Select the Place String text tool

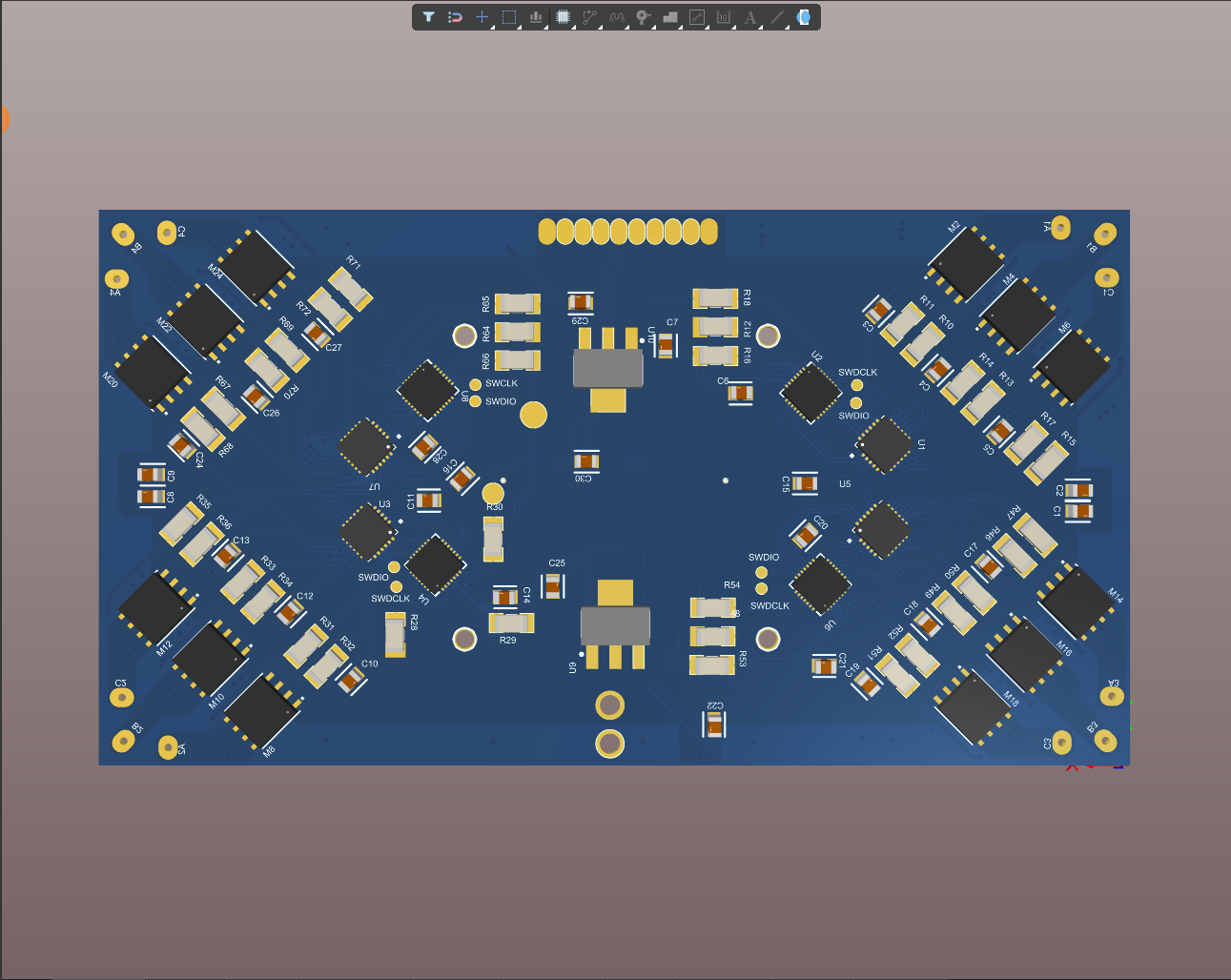click(x=750, y=17)
